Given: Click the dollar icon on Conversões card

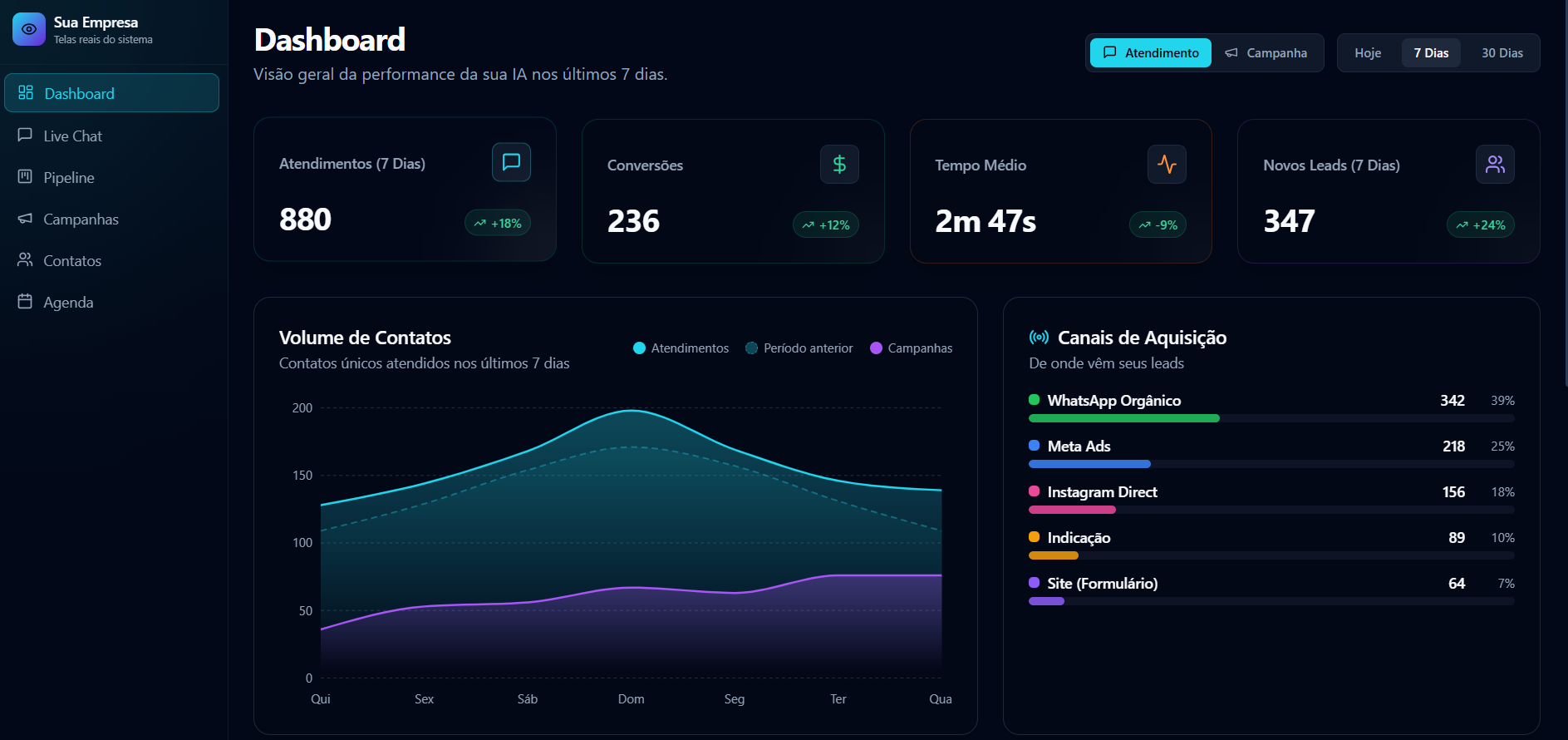Looking at the screenshot, I should [839, 164].
